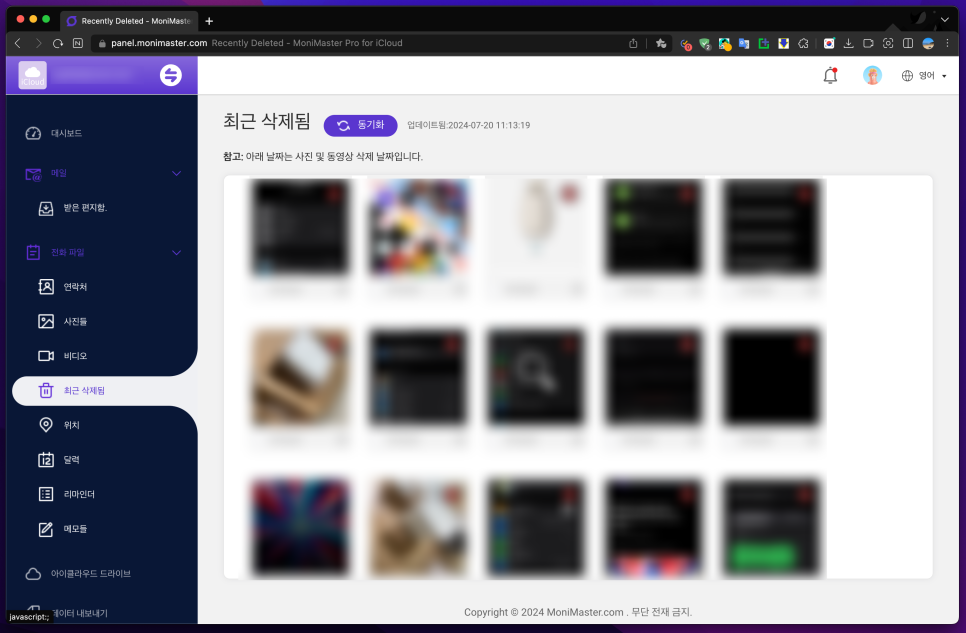The width and height of the screenshot is (966, 633).
Task: Bookmark the page with the star icon
Action: coord(661,43)
